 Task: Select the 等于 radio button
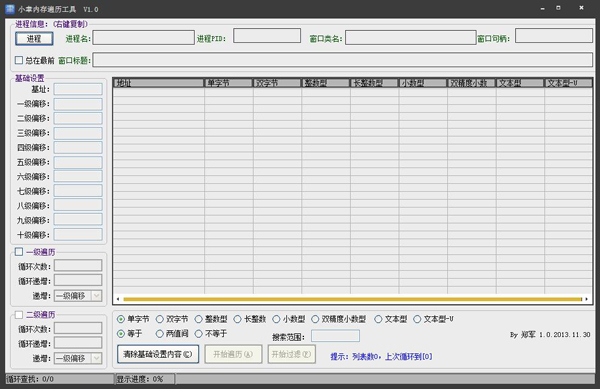coord(121,334)
